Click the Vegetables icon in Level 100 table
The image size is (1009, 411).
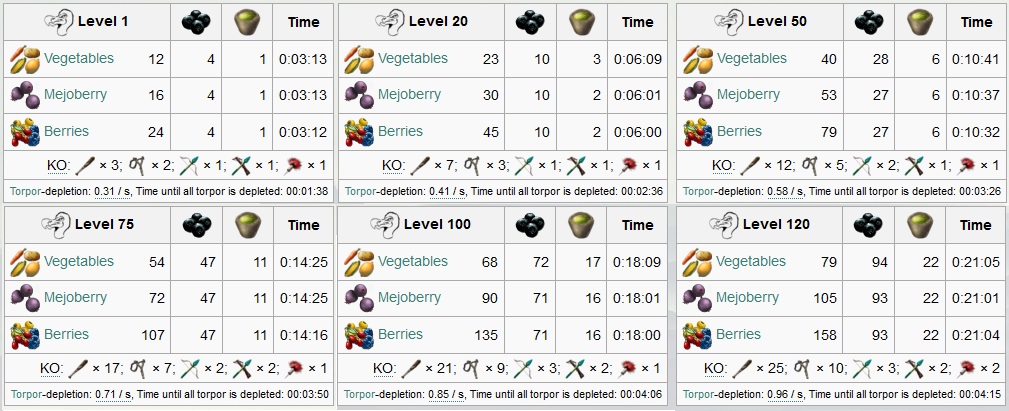[358, 262]
